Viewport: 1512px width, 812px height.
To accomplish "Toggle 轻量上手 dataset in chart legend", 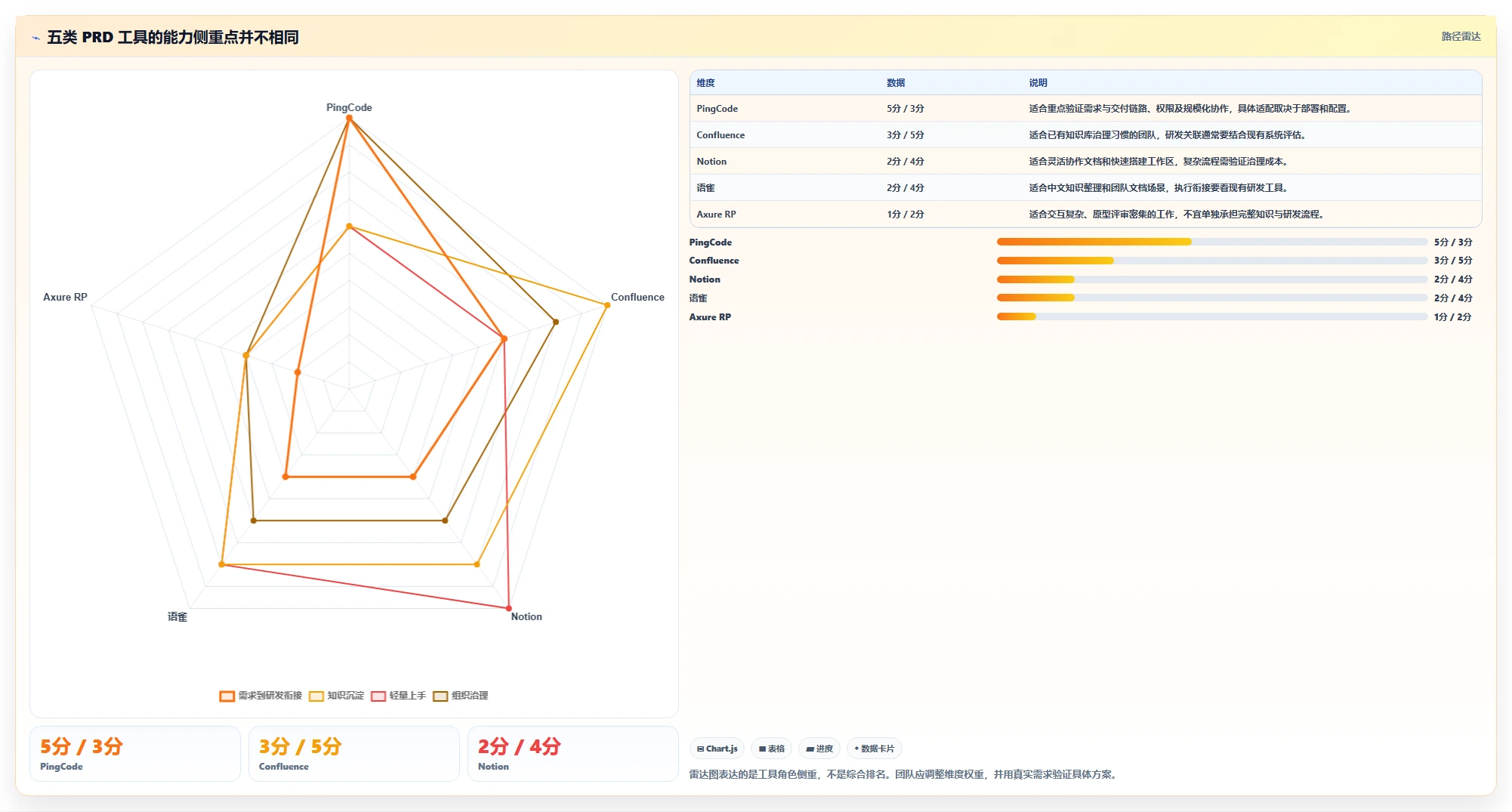I will [x=398, y=696].
